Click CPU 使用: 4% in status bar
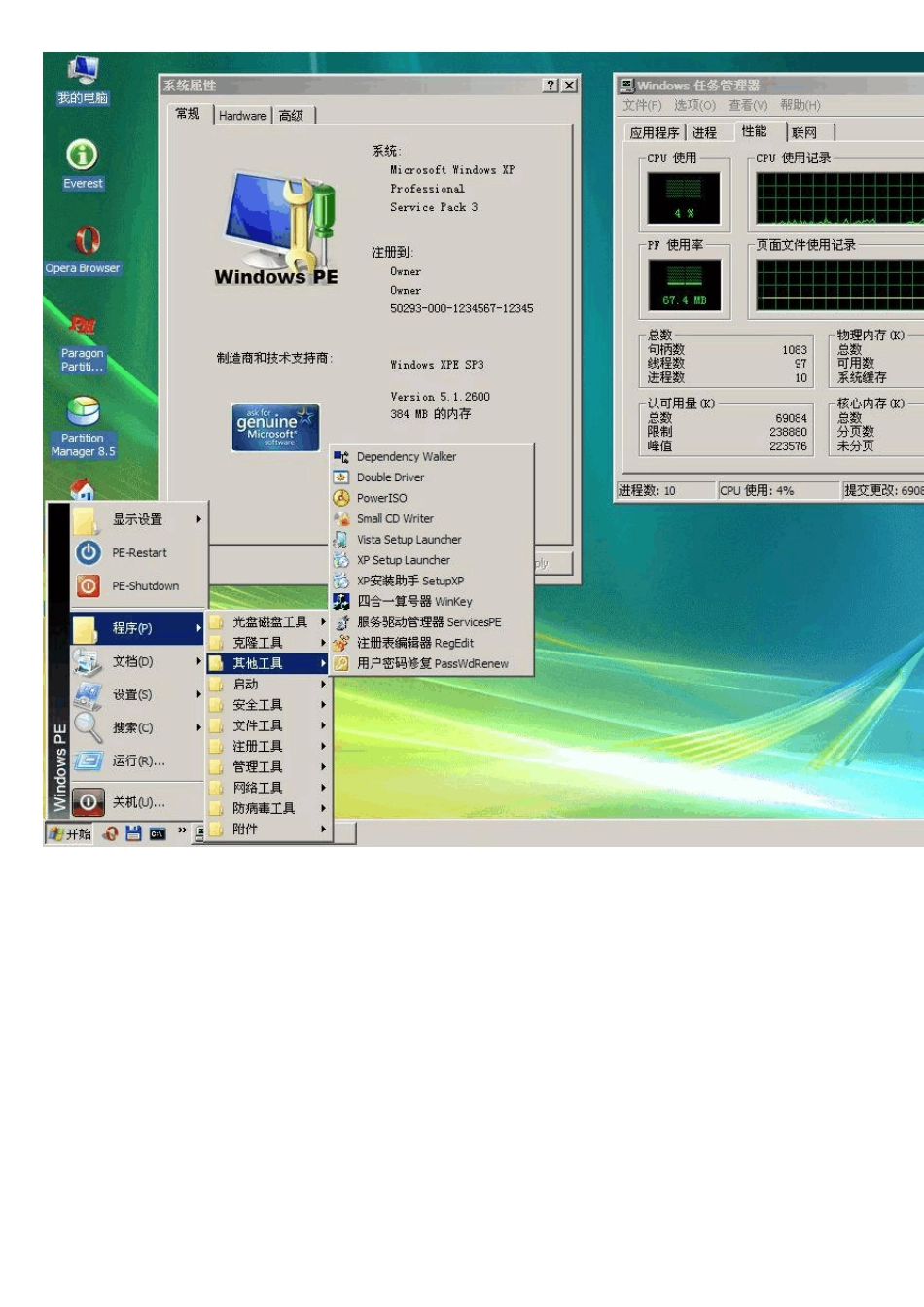The image size is (924, 1307). [778, 491]
